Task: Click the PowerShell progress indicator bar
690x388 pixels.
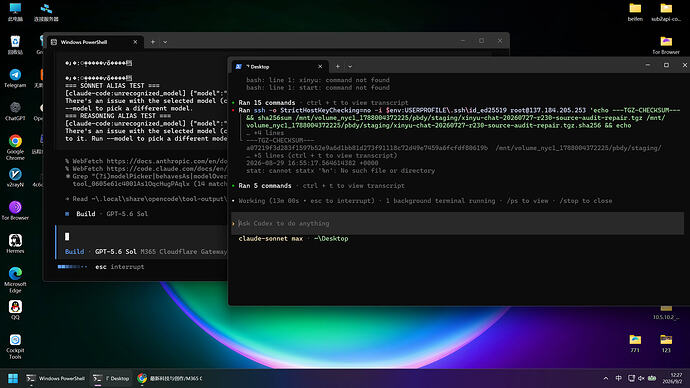Action: 72,267
